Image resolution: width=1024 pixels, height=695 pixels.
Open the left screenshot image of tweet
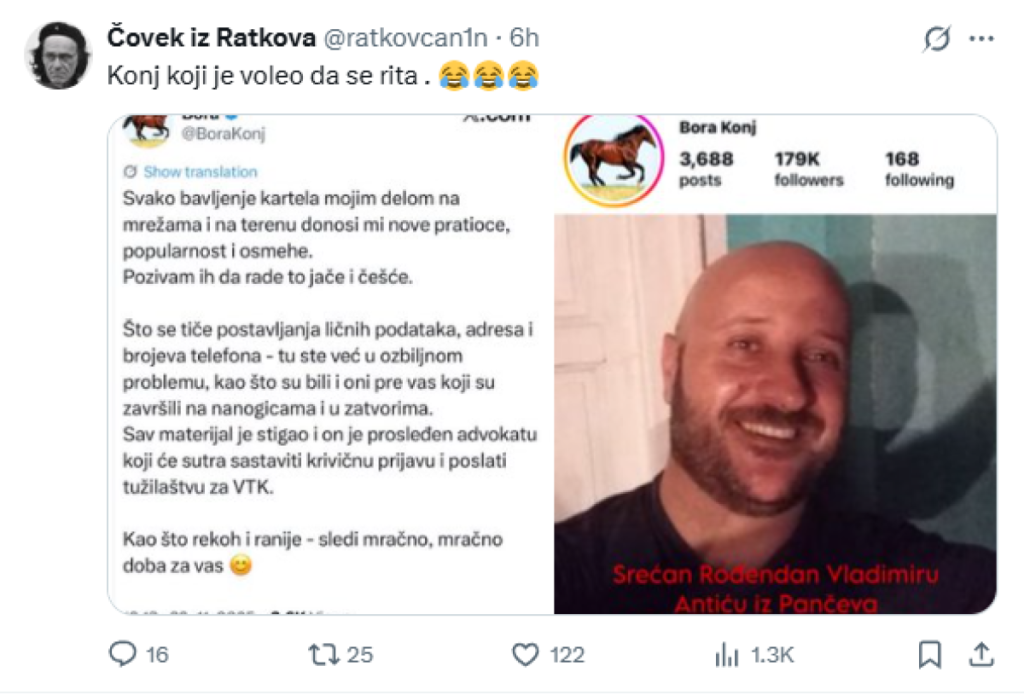coord(330,364)
